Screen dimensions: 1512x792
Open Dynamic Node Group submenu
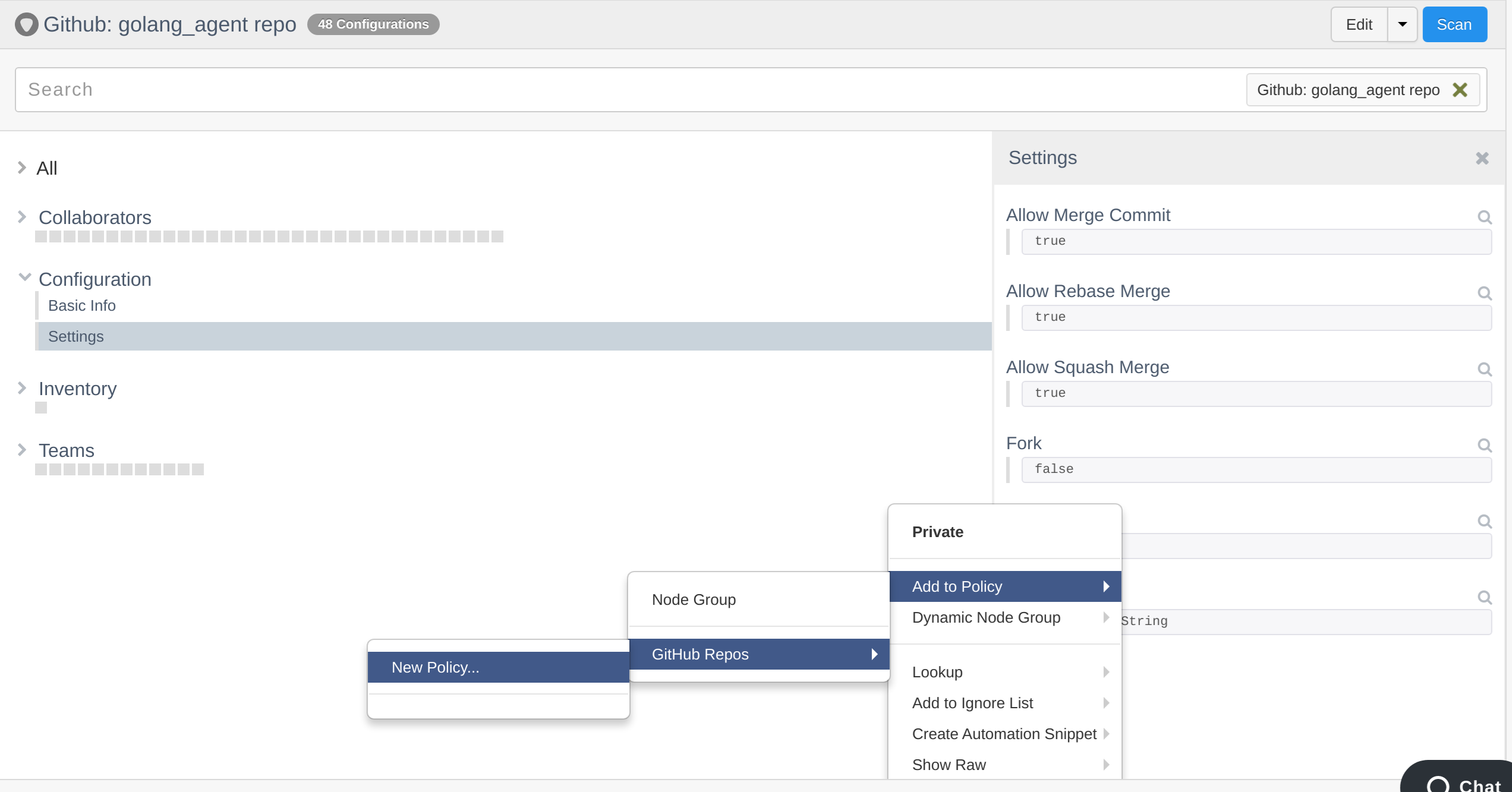pos(1005,617)
